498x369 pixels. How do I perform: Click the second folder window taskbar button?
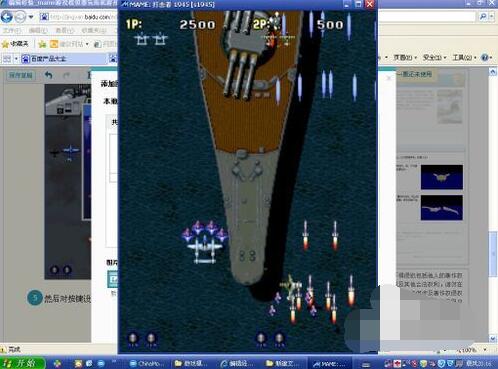pos(284,363)
